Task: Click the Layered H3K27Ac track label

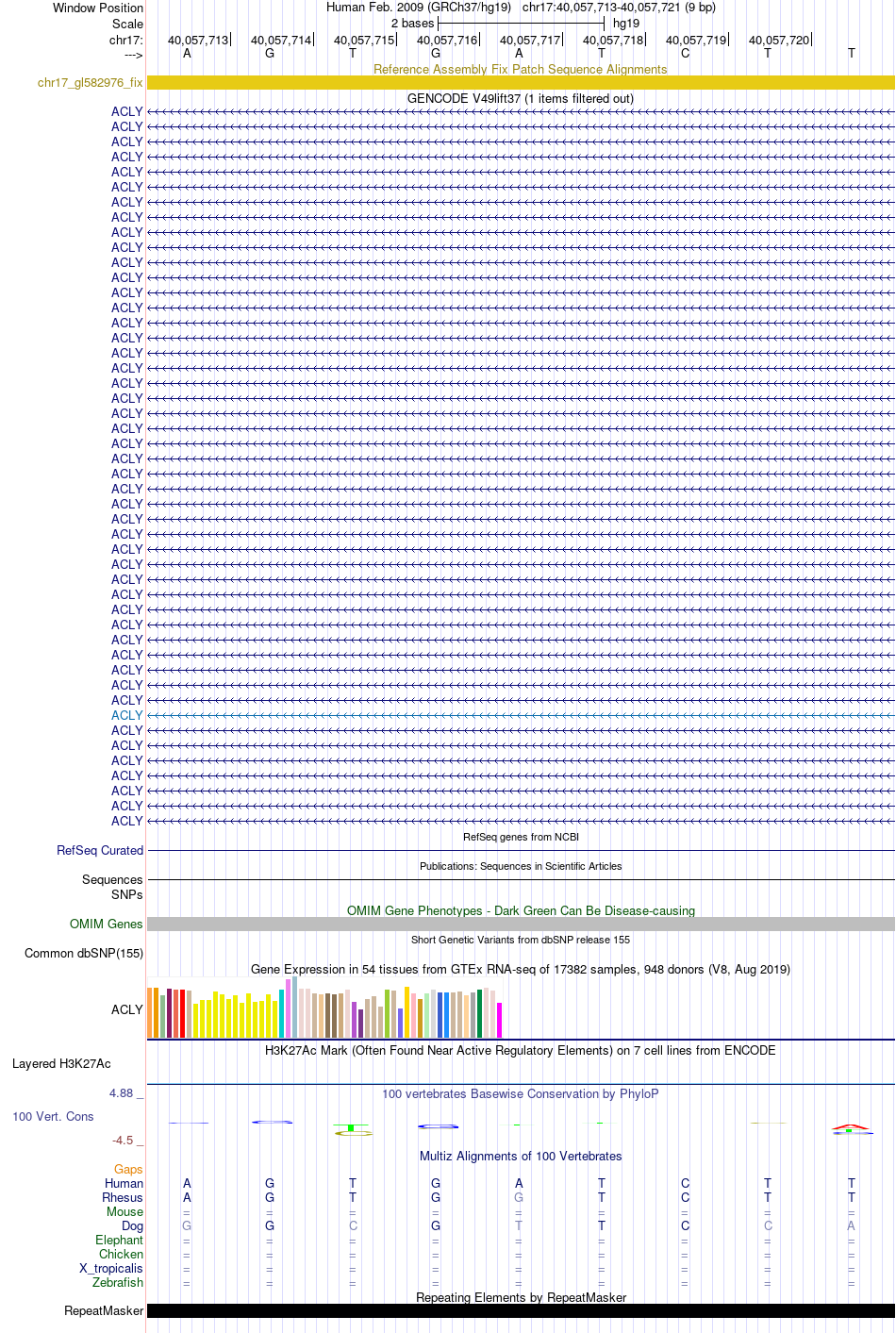Action: [61, 1063]
